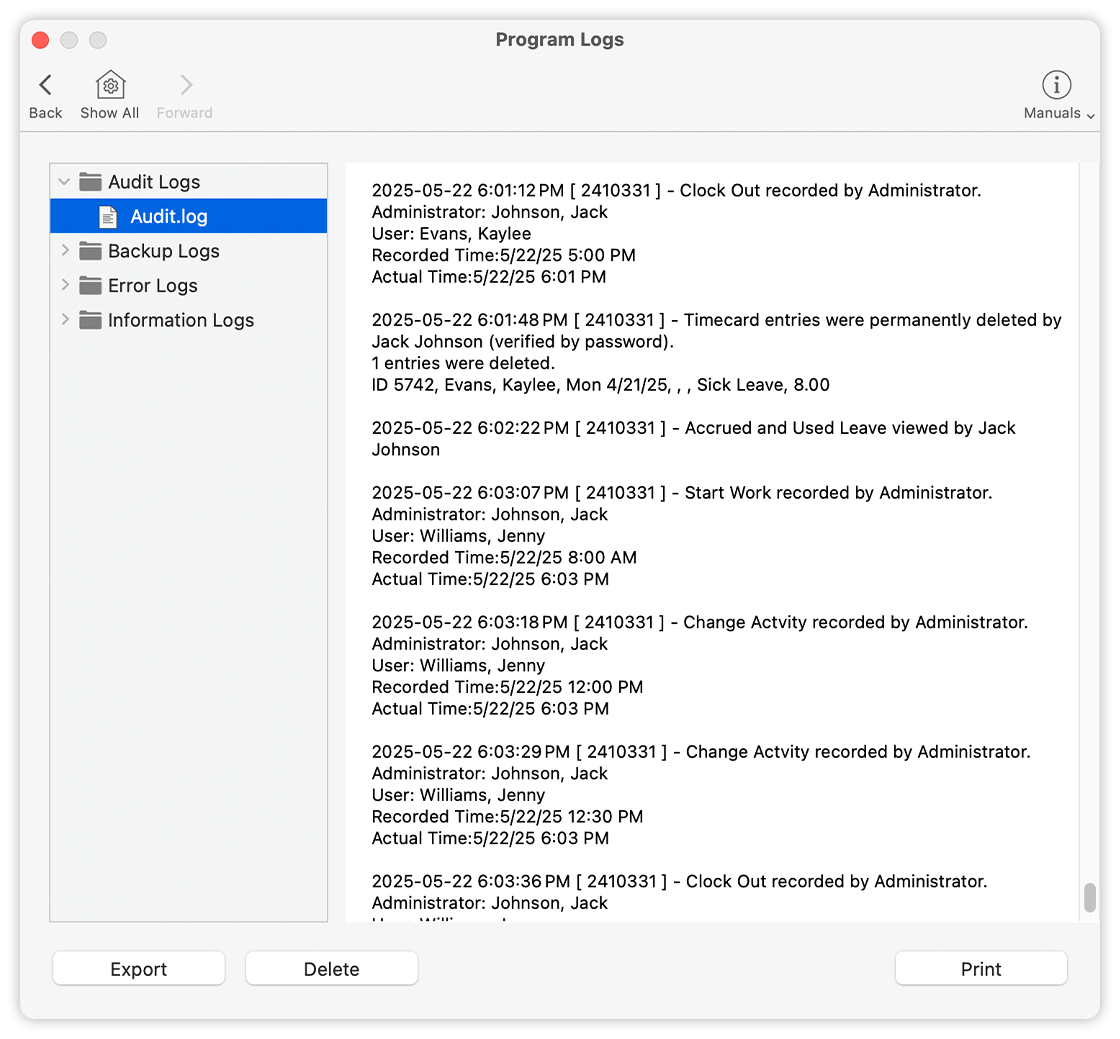Click 'Recorded Time:5/22/25 12:00 PM' line
The image size is (1120, 1039).
click(x=507, y=687)
